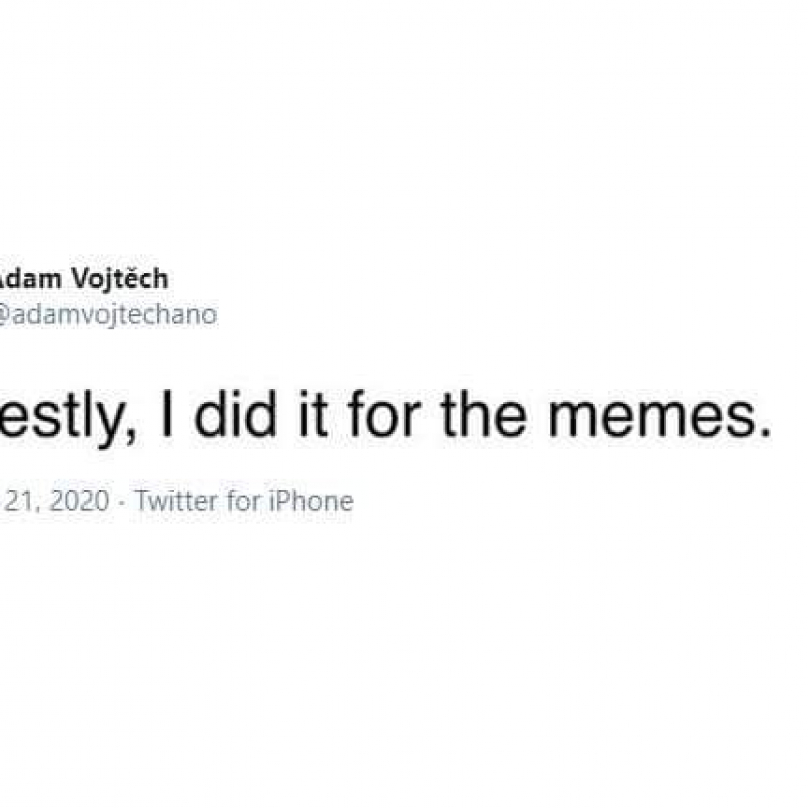The width and height of the screenshot is (808, 808).
Task: Click the tweet date ending in 21, 2020
Action: [x=55, y=501]
